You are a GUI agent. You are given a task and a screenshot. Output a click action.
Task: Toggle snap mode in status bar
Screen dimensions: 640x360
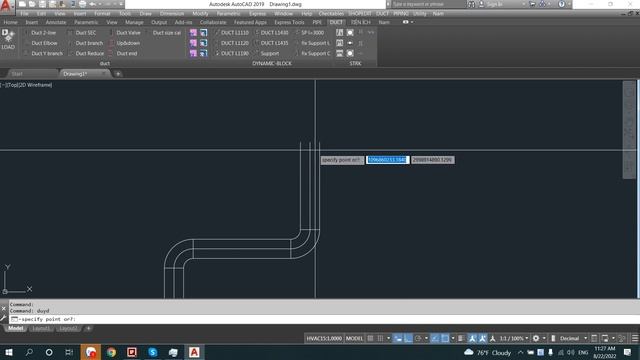[380, 338]
